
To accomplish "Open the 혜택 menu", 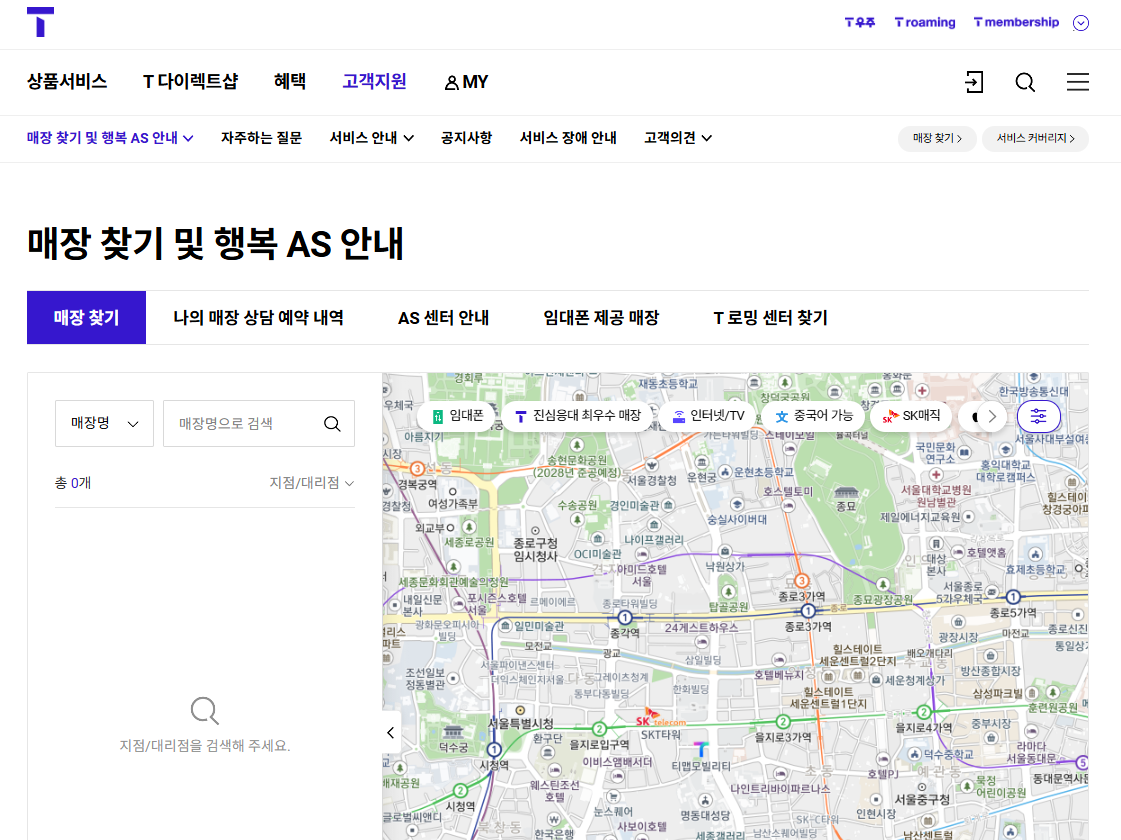I will click(x=290, y=81).
